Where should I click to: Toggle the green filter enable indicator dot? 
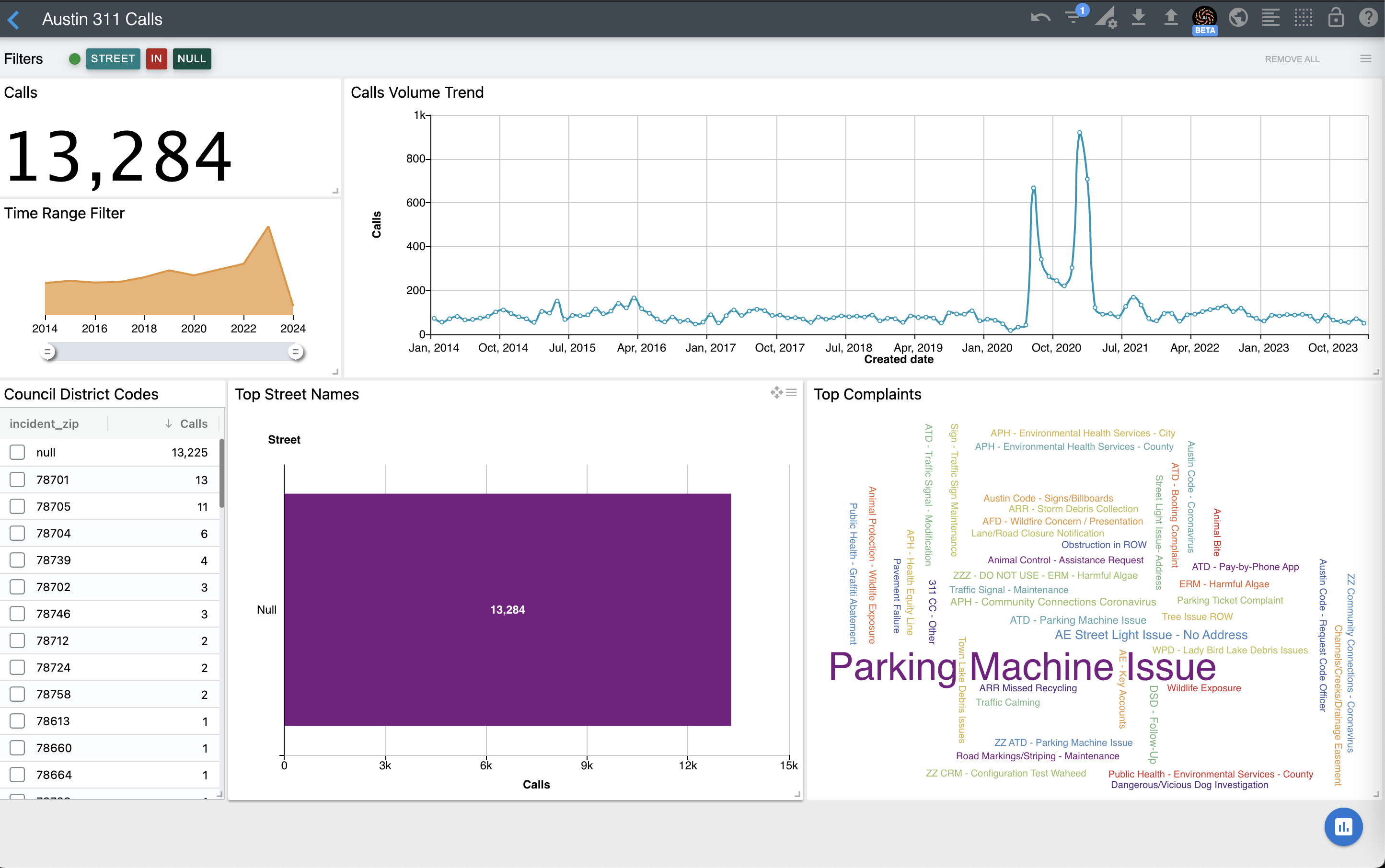click(74, 58)
